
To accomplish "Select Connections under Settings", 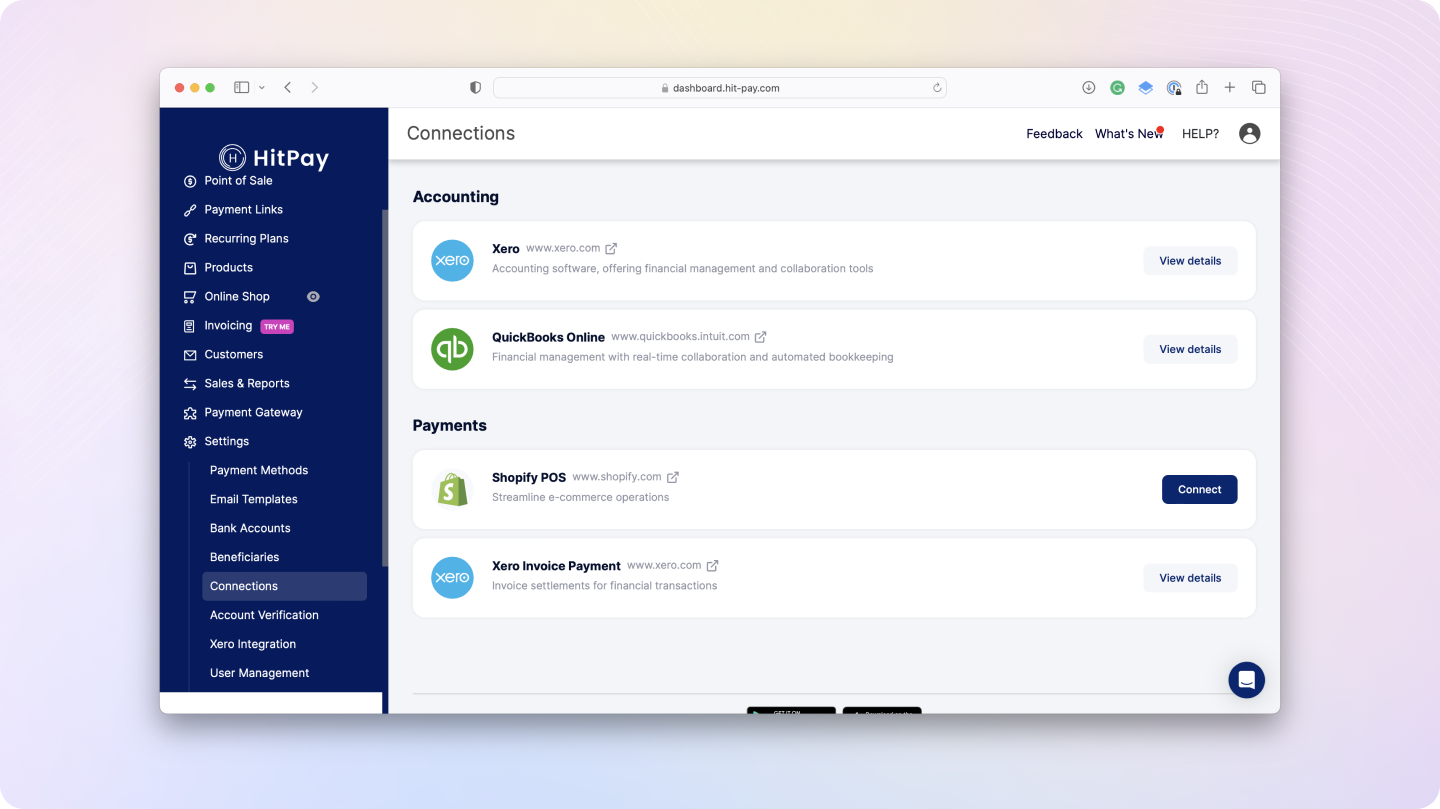I will pyautogui.click(x=284, y=586).
